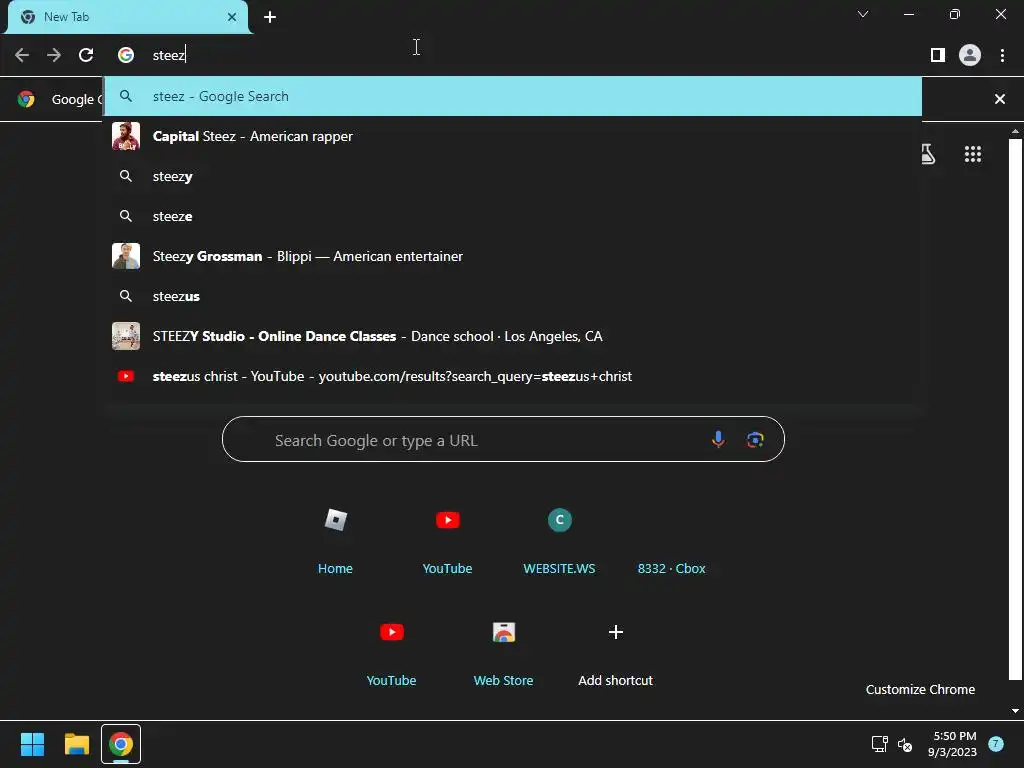Select the New Tab tab
Viewport: 1024px width, 768px height.
(x=128, y=17)
